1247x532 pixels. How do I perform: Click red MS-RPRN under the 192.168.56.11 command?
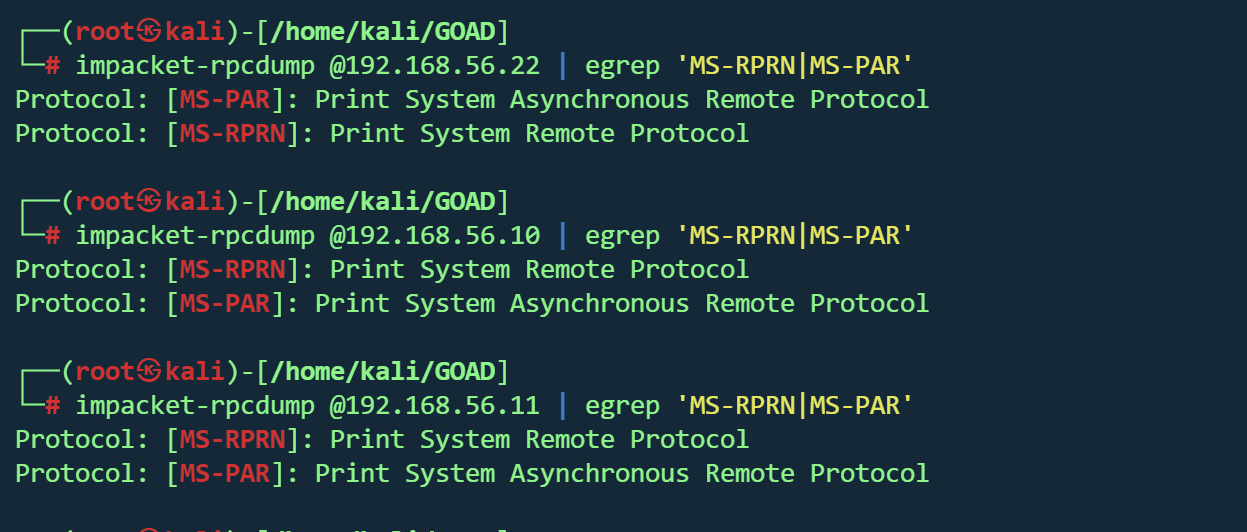point(233,440)
